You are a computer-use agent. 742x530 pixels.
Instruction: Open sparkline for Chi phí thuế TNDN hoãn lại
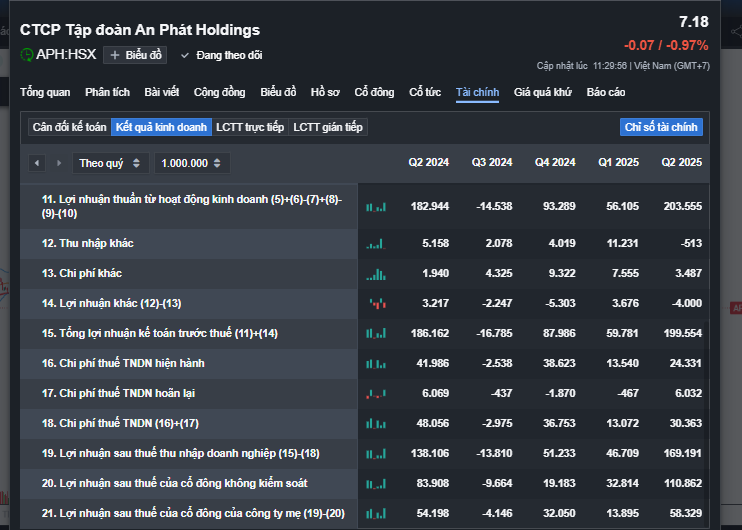(376, 393)
